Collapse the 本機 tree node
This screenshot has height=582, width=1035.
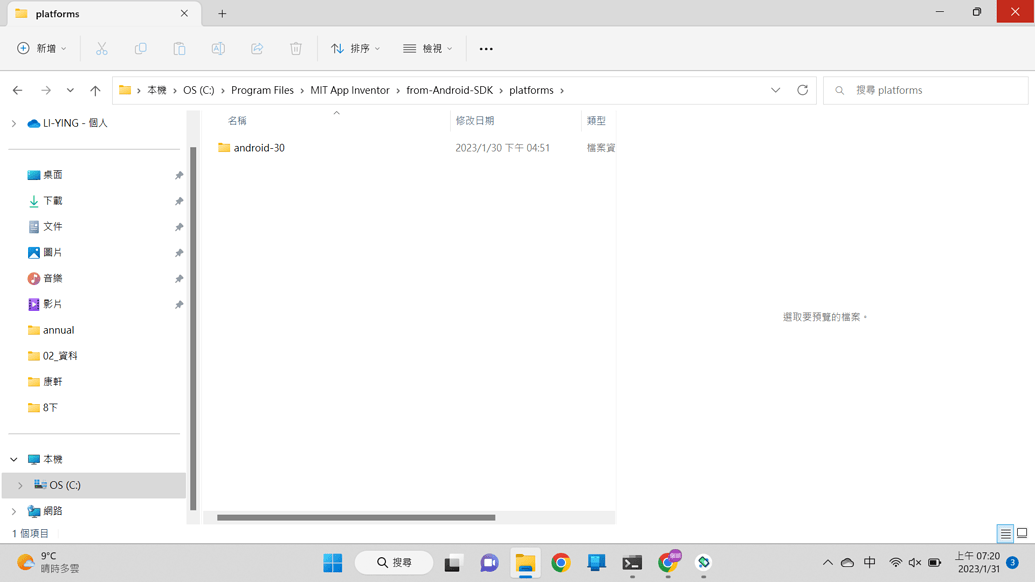(x=14, y=459)
